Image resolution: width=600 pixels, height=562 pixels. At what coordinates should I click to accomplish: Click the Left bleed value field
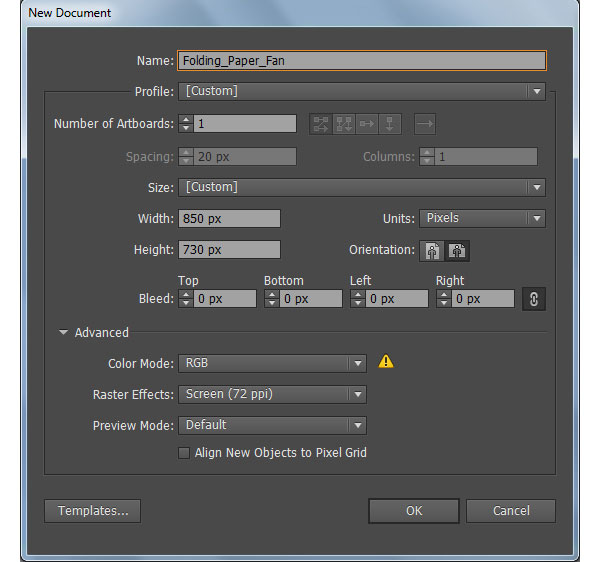[x=397, y=299]
